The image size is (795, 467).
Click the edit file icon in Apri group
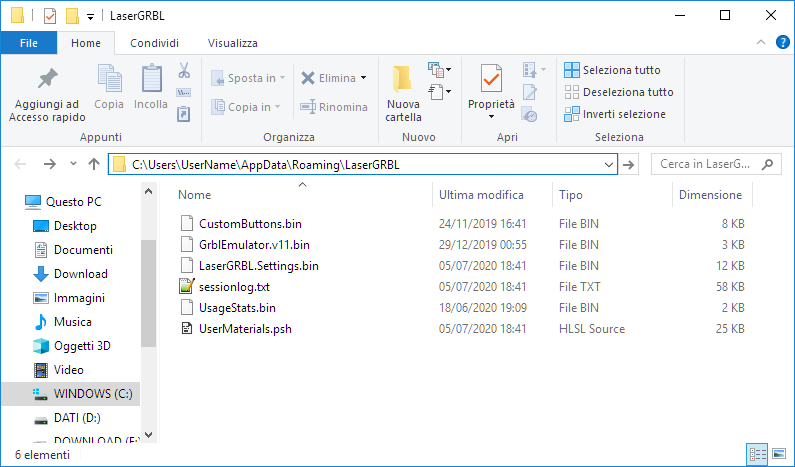(530, 92)
